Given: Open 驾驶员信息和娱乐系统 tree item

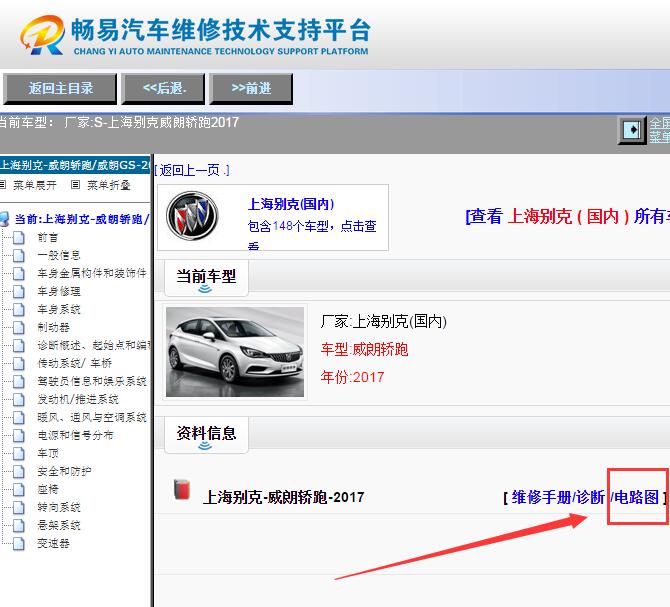Looking at the screenshot, I should (x=92, y=381).
